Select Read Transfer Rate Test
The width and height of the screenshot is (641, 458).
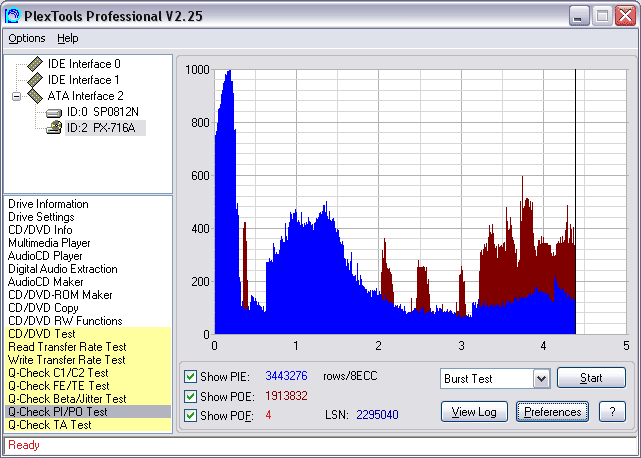pos(67,347)
